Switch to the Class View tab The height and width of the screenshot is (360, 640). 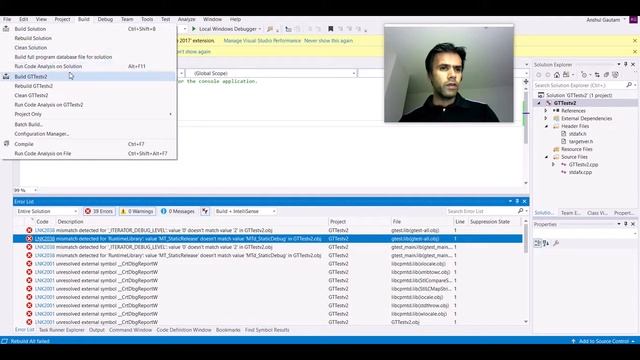click(x=597, y=213)
